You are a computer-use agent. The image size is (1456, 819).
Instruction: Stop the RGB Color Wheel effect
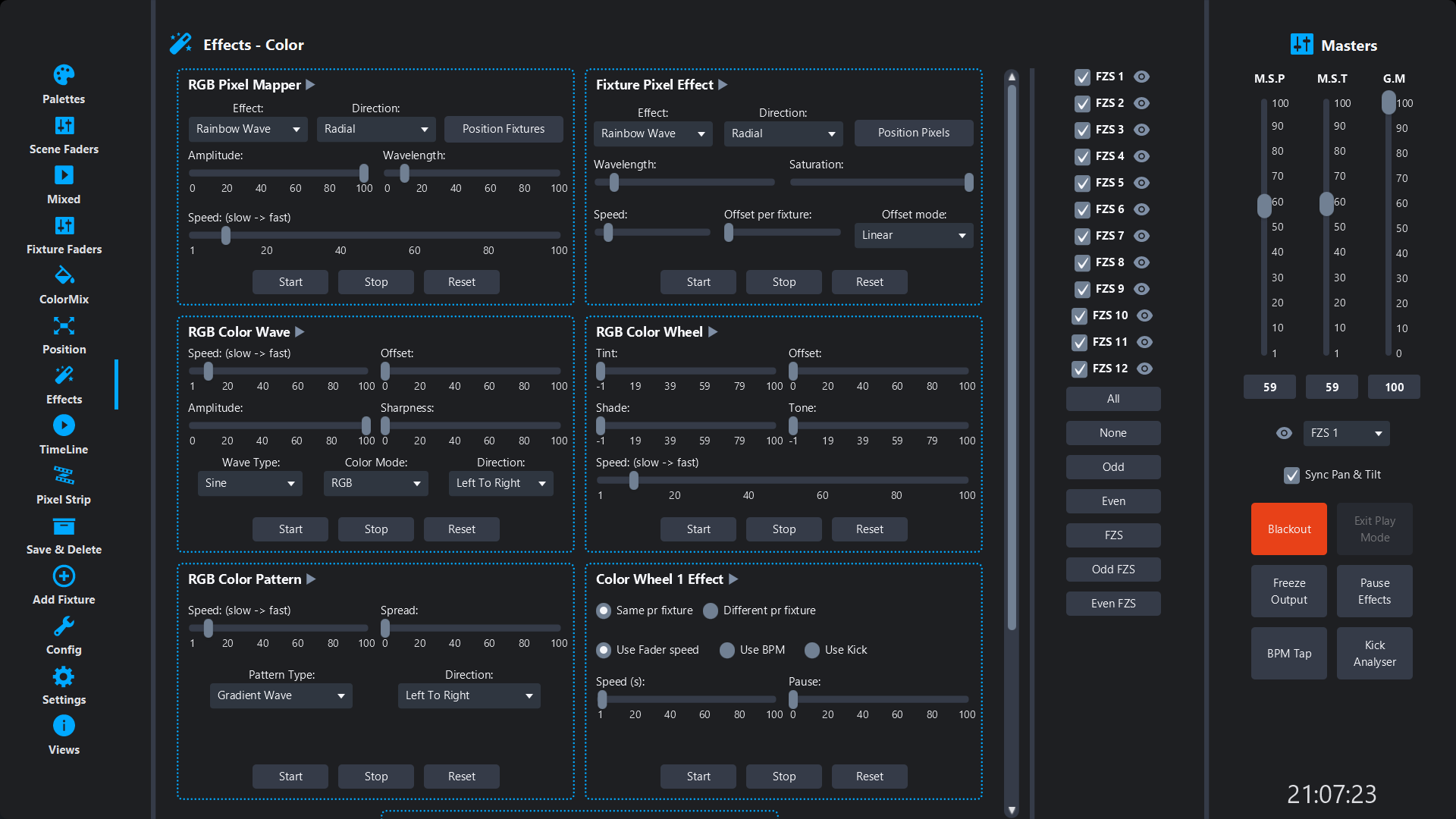tap(784, 529)
